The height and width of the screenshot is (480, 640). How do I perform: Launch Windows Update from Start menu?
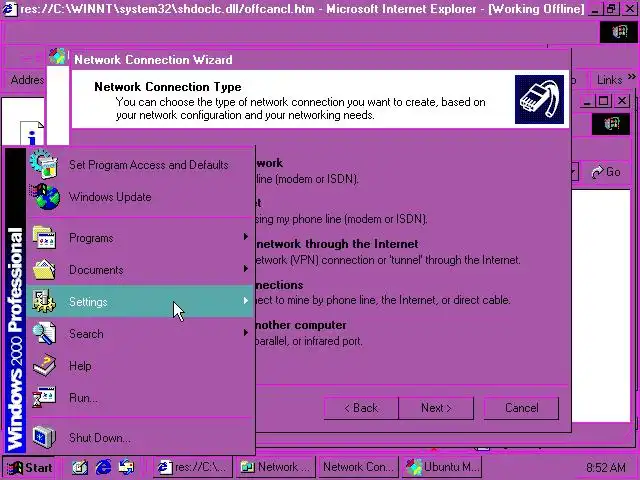pyautogui.click(x=140, y=197)
